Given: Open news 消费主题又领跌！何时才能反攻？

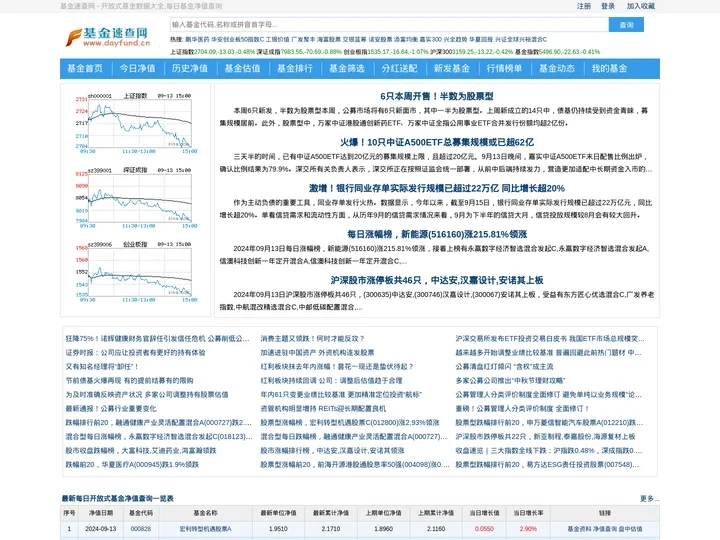Looking at the screenshot, I should point(312,338).
